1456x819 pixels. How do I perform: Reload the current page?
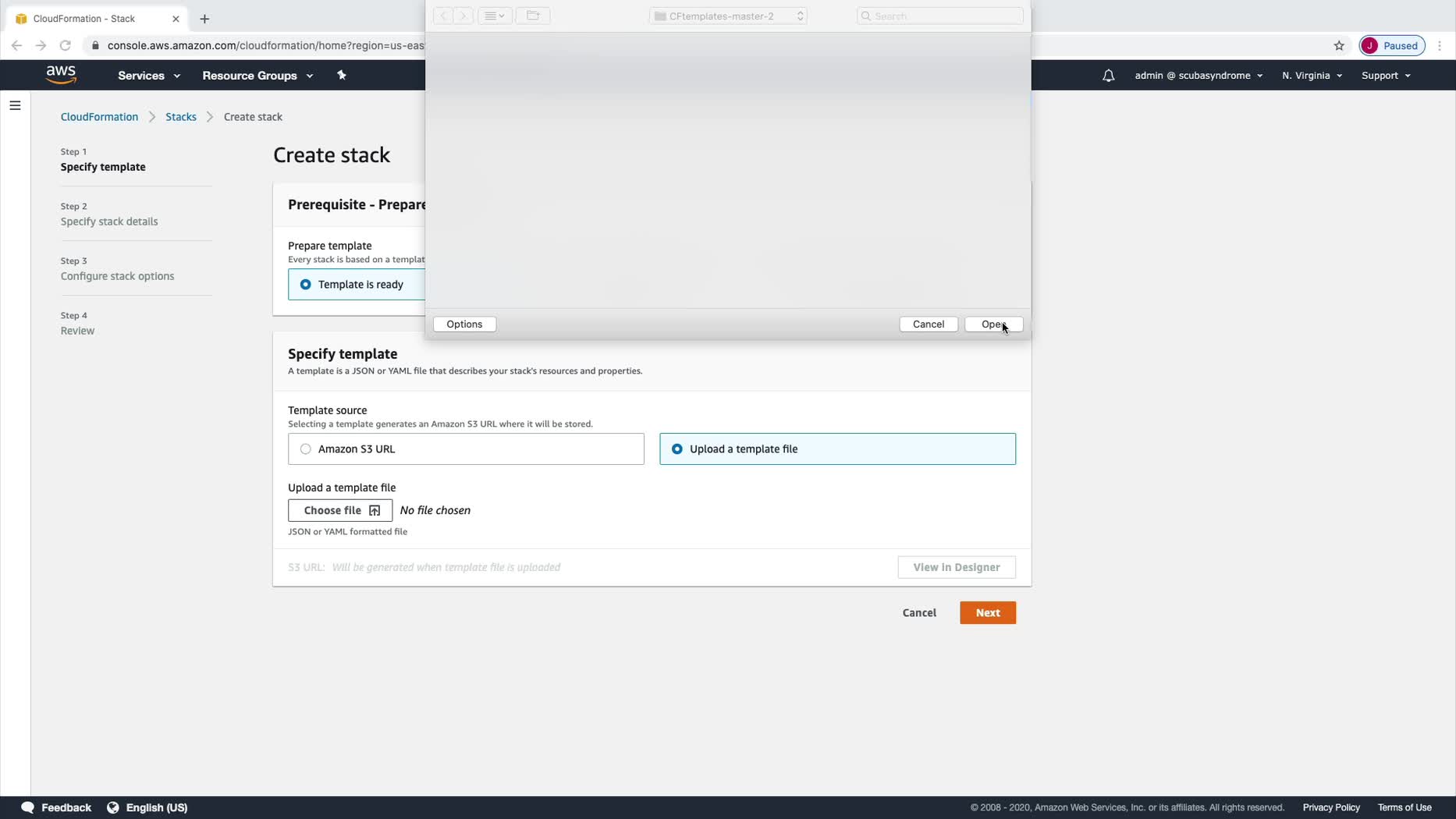pos(66,45)
